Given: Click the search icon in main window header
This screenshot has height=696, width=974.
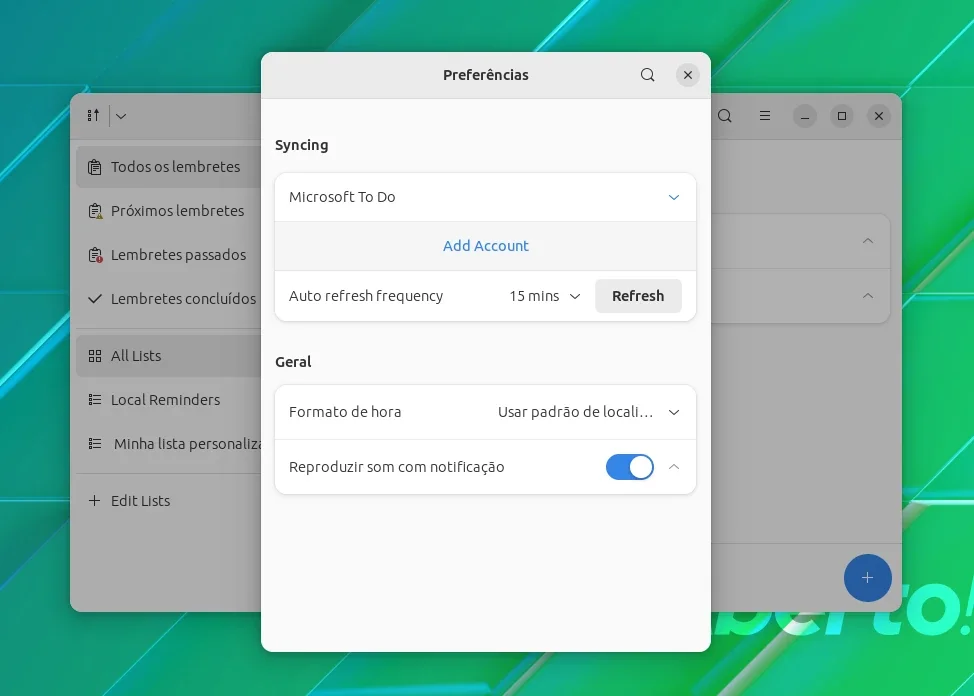Looking at the screenshot, I should coord(724,116).
